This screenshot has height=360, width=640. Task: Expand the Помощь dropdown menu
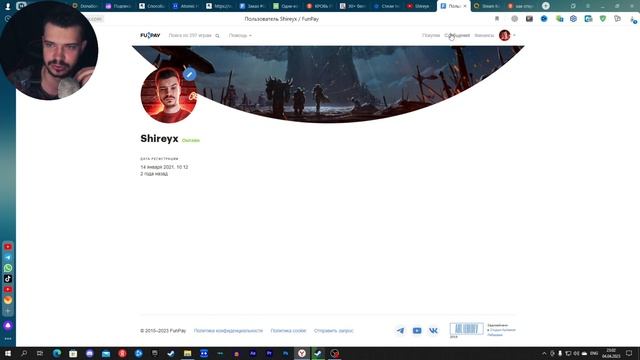pyautogui.click(x=240, y=36)
